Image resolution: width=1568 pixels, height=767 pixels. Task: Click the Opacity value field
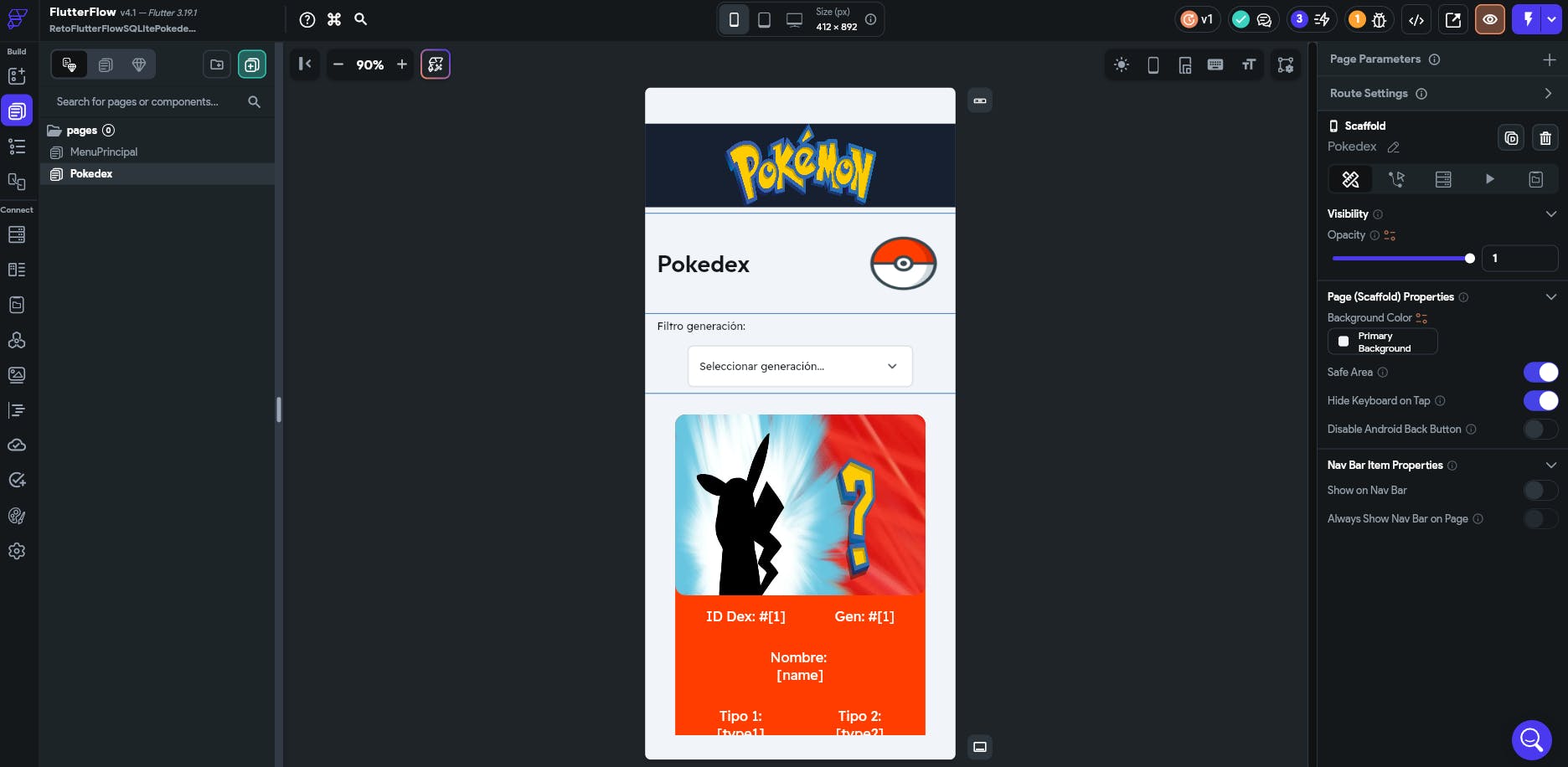click(x=1519, y=259)
